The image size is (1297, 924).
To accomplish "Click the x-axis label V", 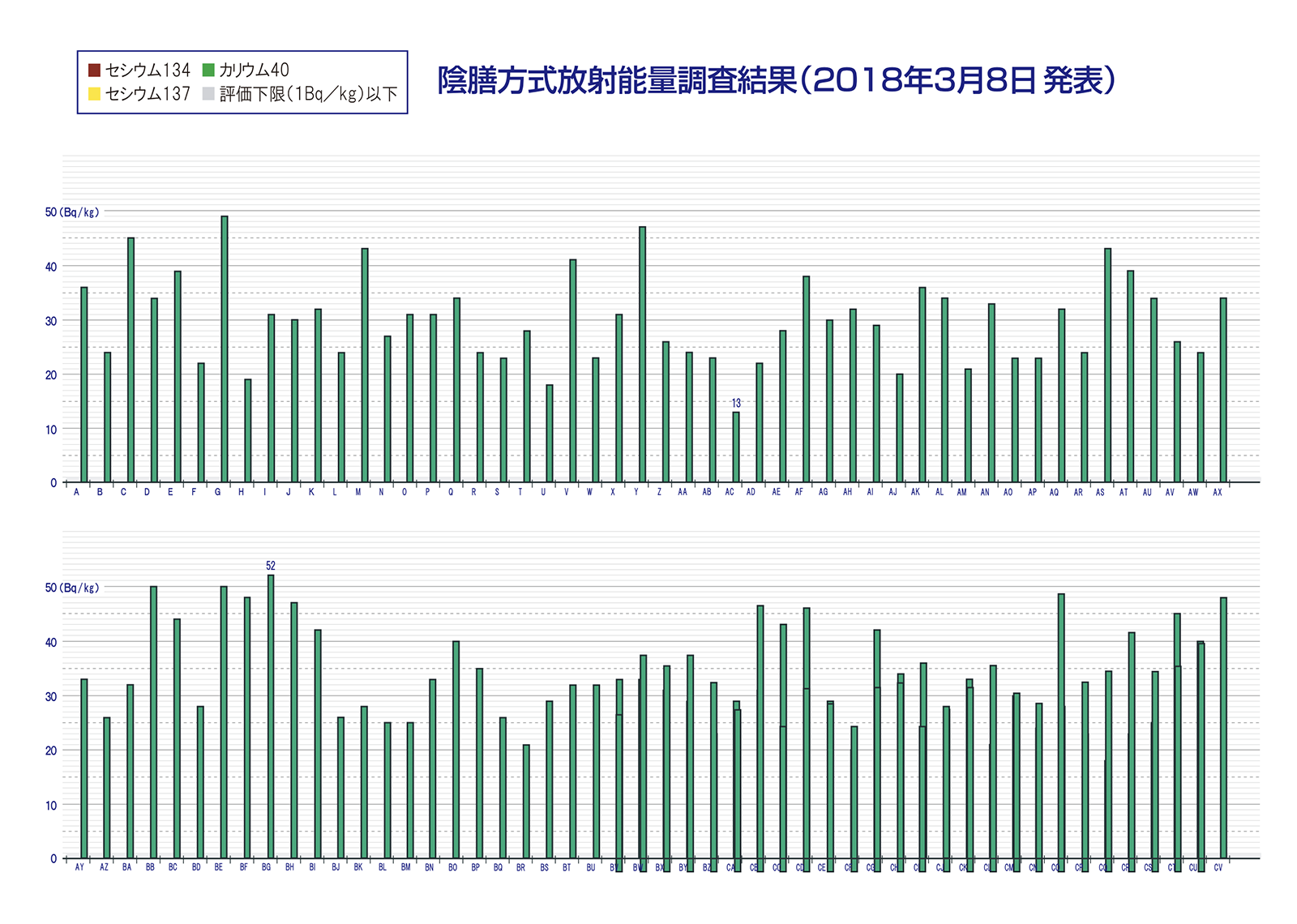I will [567, 492].
